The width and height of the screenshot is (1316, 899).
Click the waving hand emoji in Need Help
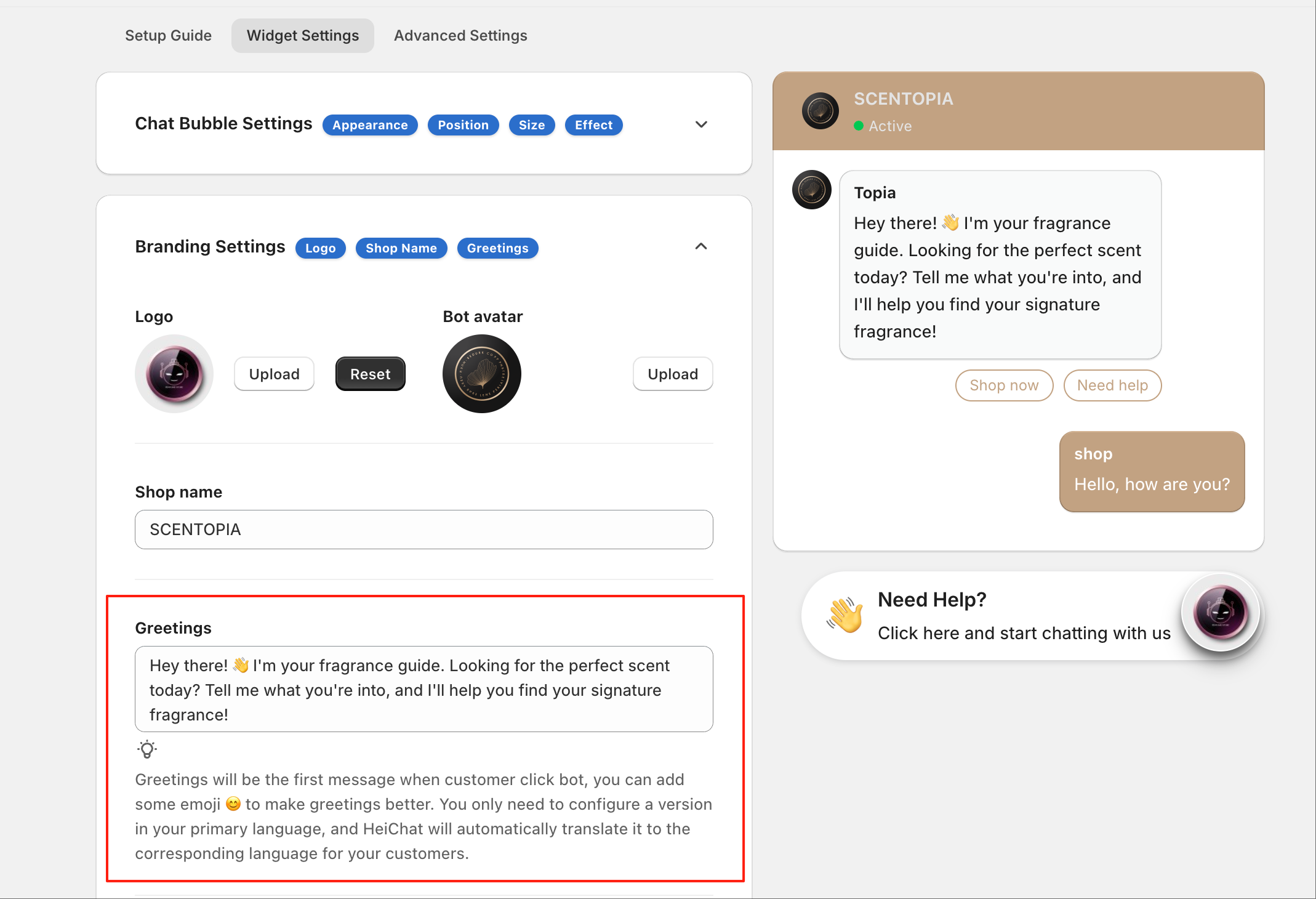tap(845, 615)
